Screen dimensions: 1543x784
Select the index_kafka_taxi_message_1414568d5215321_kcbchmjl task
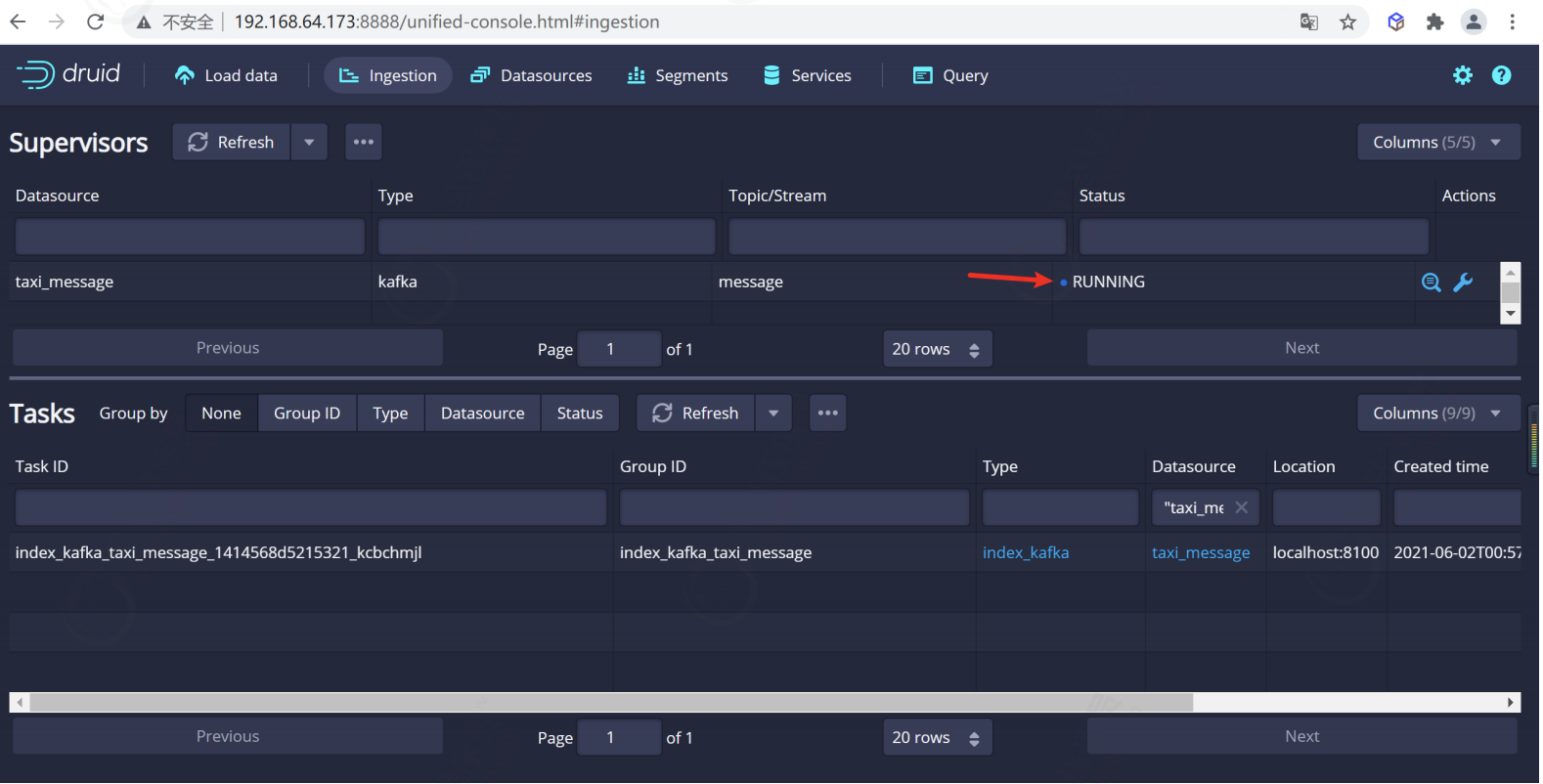219,552
